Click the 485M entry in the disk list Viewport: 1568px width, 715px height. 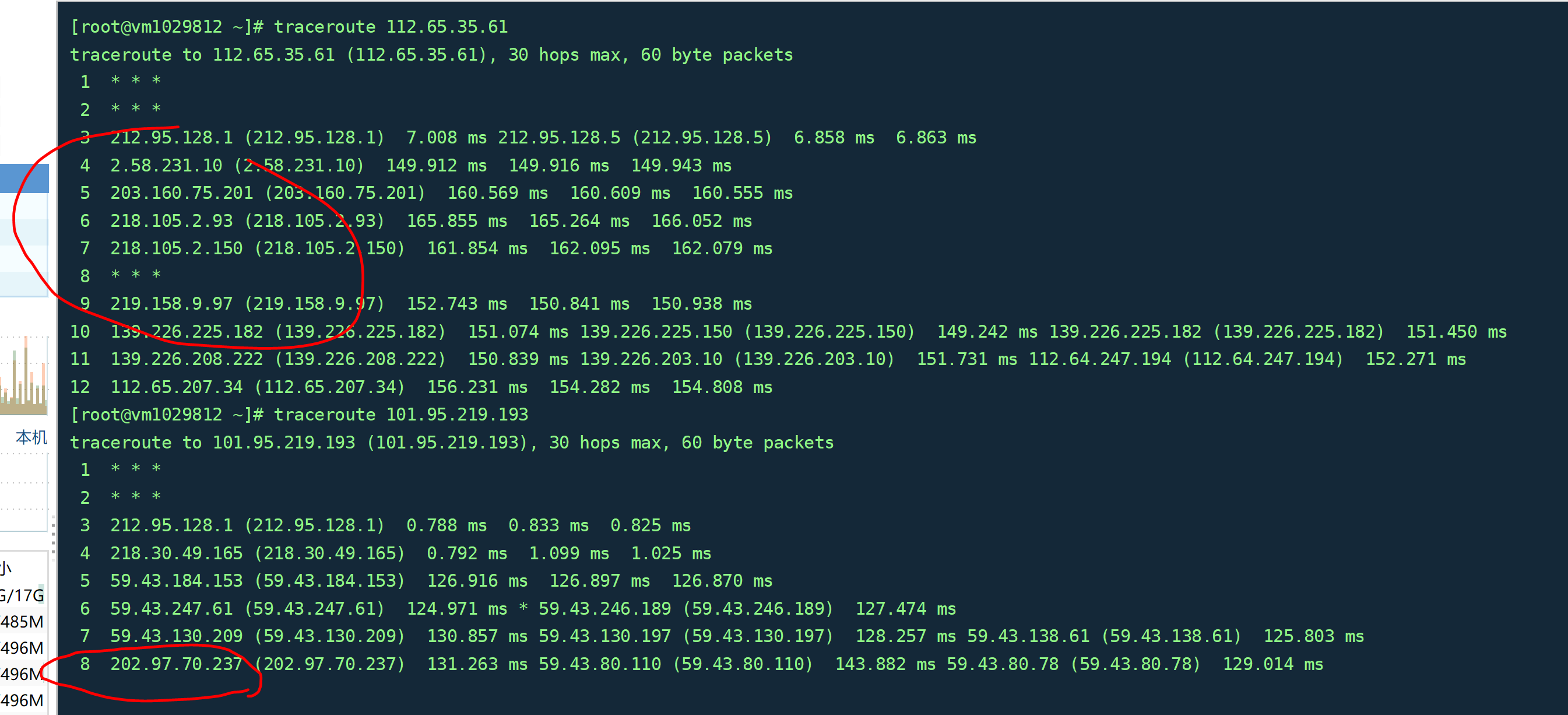(x=22, y=621)
